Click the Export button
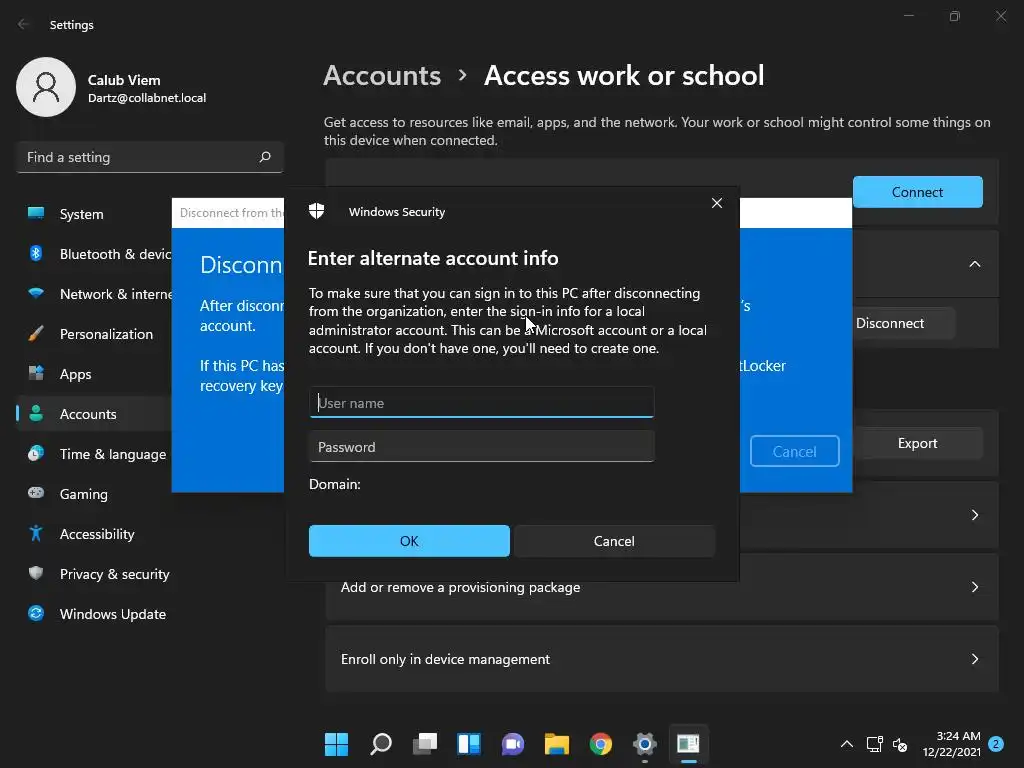The height and width of the screenshot is (768, 1024). pyautogui.click(x=917, y=443)
